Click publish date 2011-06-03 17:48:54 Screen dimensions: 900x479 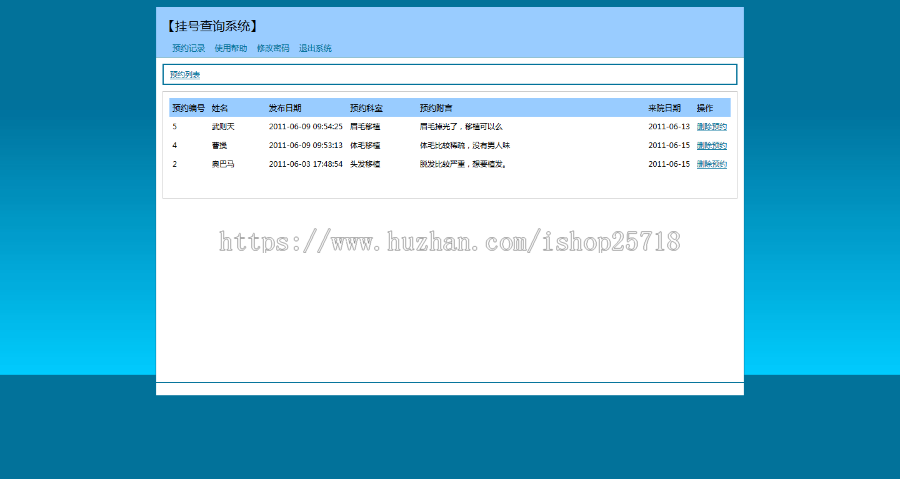[305, 164]
